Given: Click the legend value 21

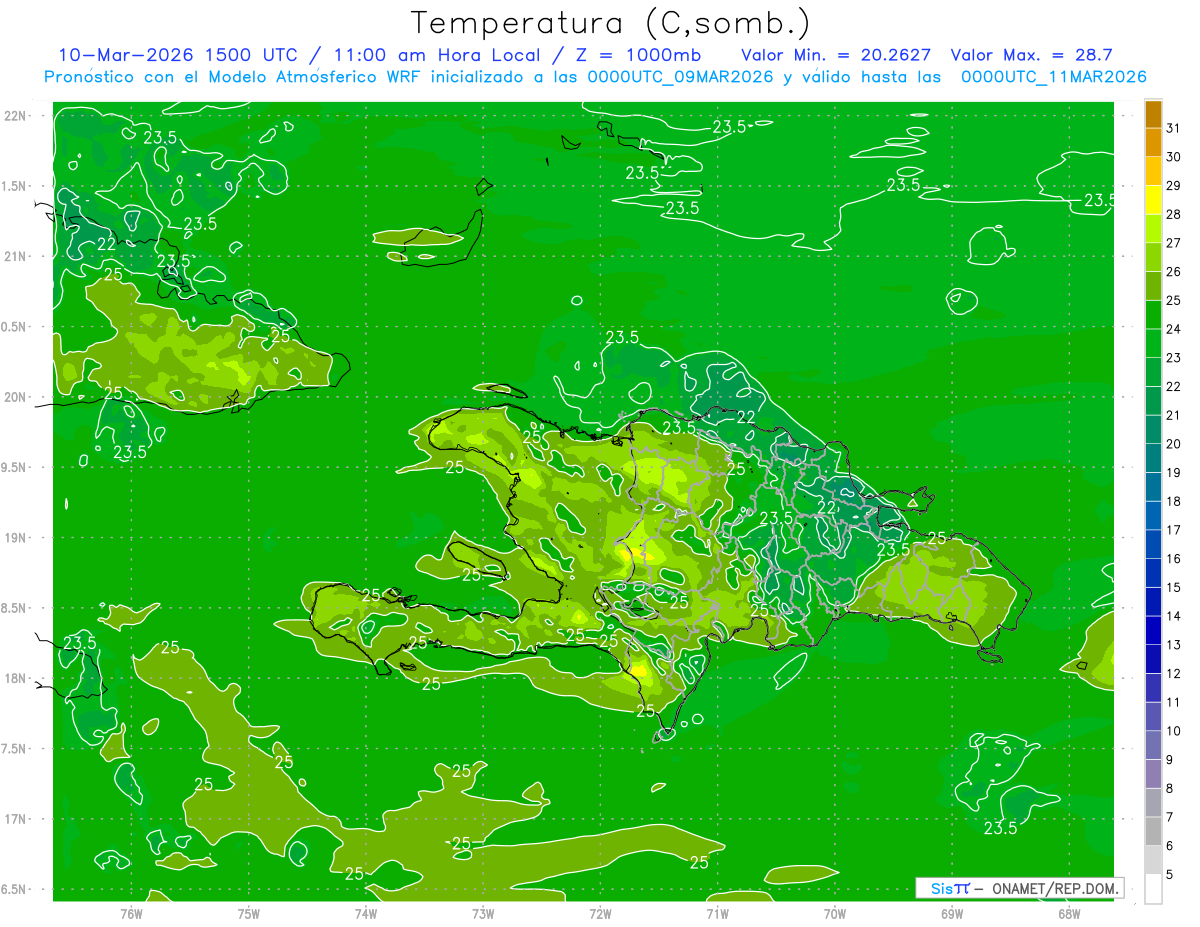Looking at the screenshot, I should pos(1174,415).
